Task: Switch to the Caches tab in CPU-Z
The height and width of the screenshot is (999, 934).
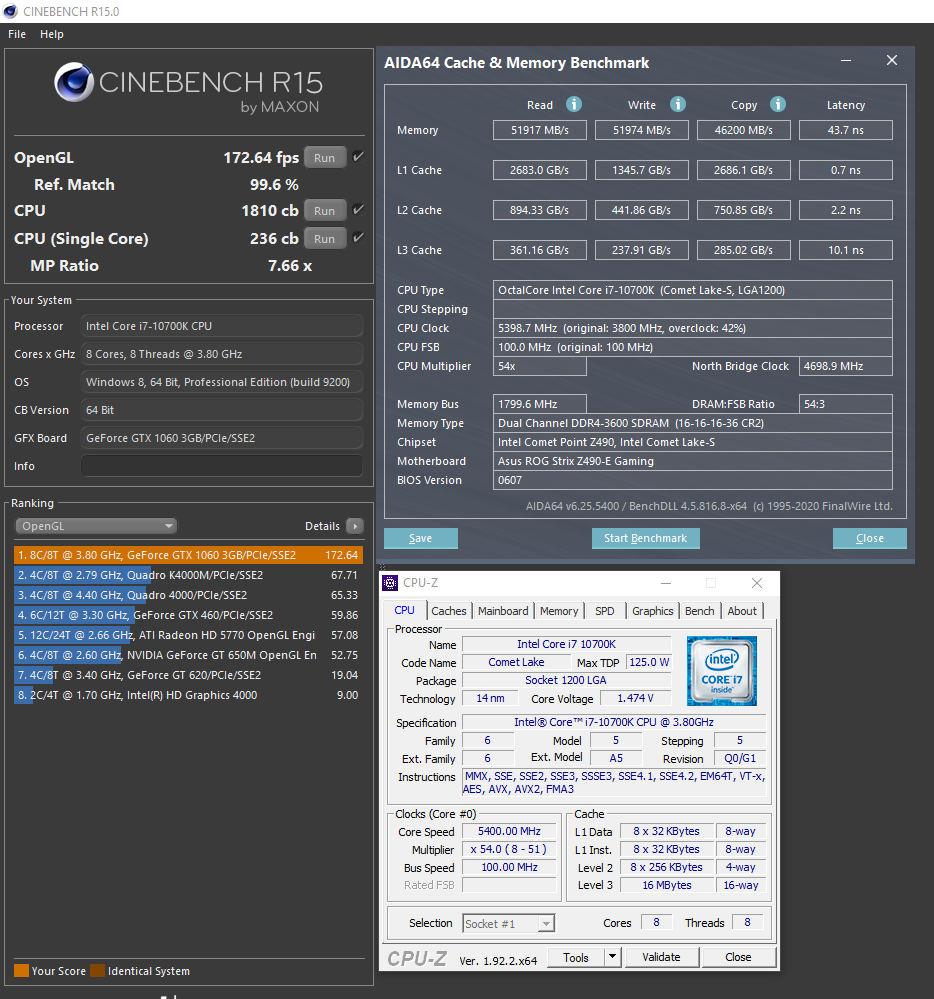Action: pos(449,610)
